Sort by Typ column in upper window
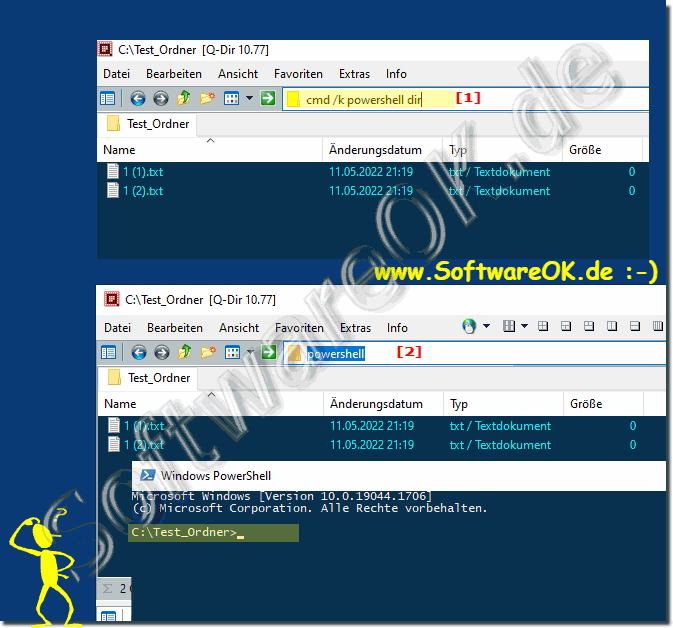 tap(502, 150)
